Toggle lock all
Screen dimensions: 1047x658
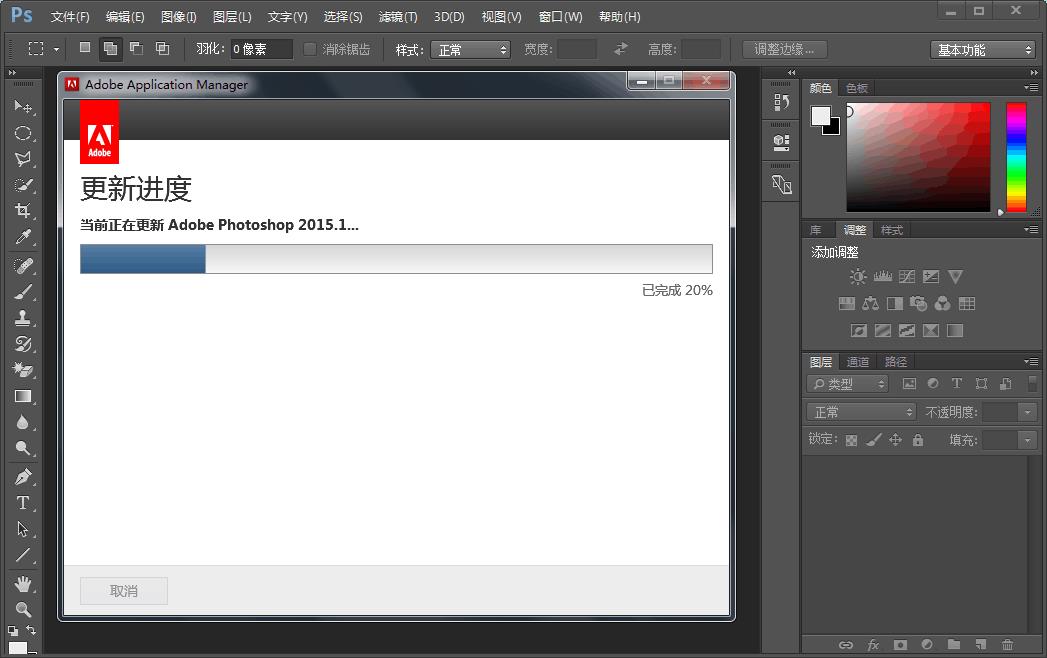918,440
